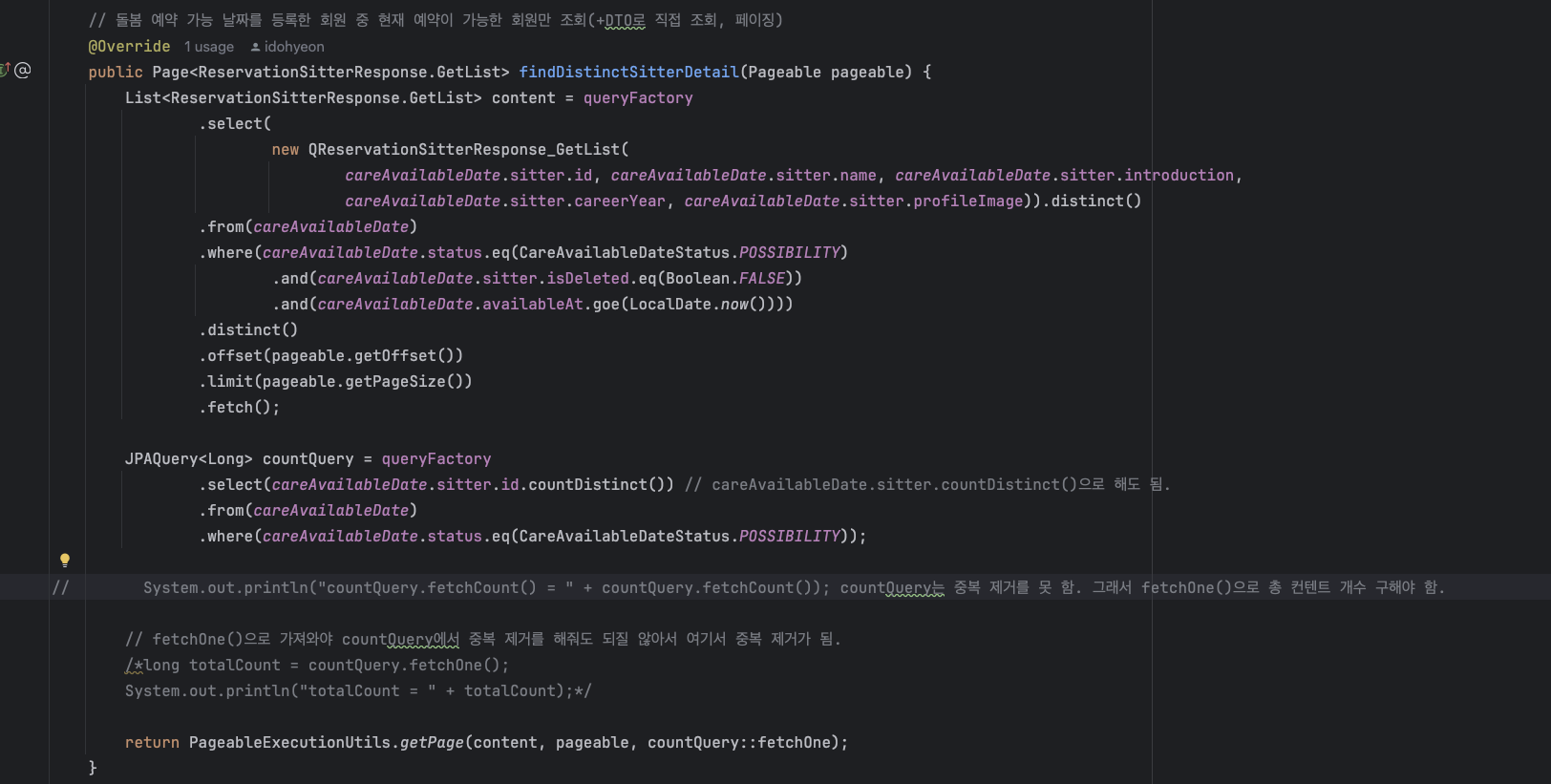Click JPAQuery<Long> type declaration
The width and height of the screenshot is (1551, 784).
pyautogui.click(x=189, y=459)
